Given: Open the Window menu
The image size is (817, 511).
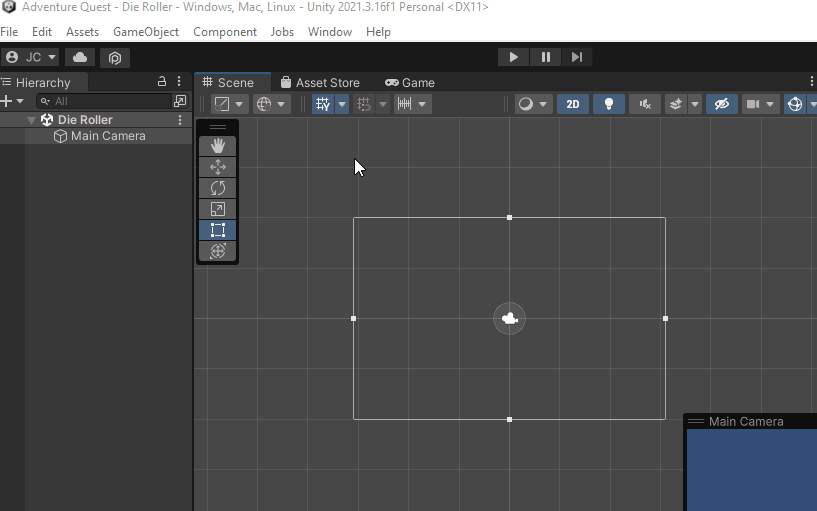Looking at the screenshot, I should click(x=330, y=32).
